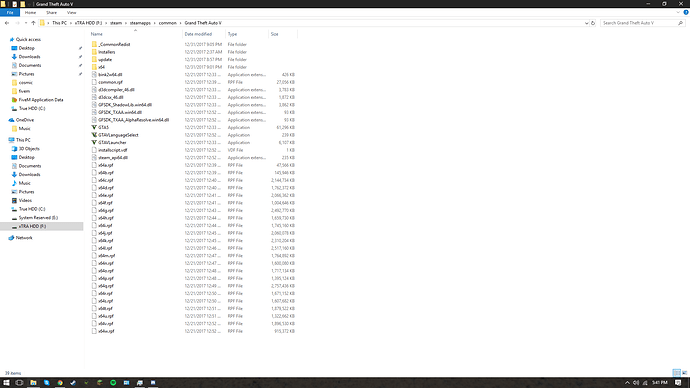Expand the ribbon with the chevron

pos(678,12)
